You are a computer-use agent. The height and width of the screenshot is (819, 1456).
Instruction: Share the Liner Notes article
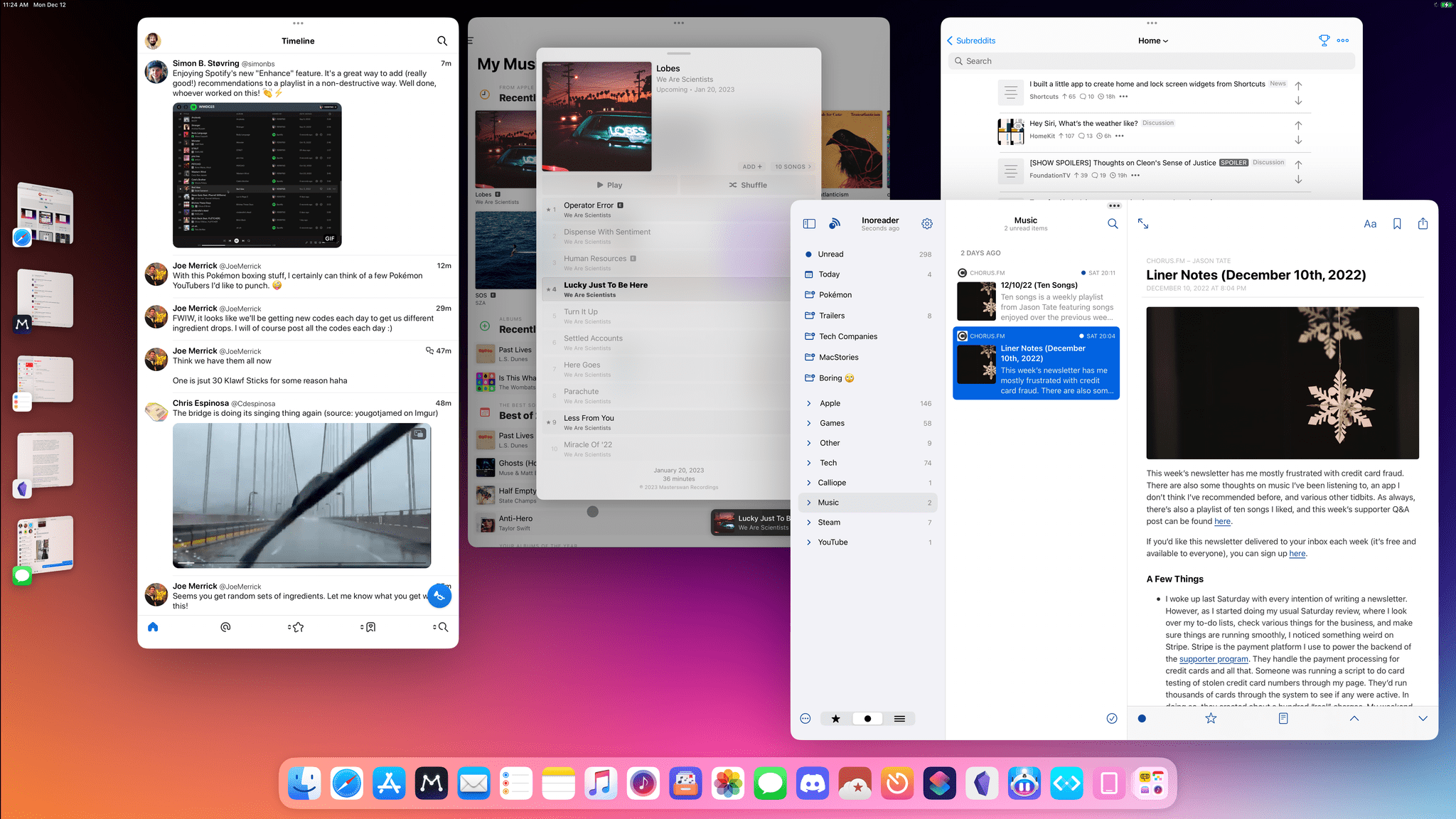(1423, 224)
